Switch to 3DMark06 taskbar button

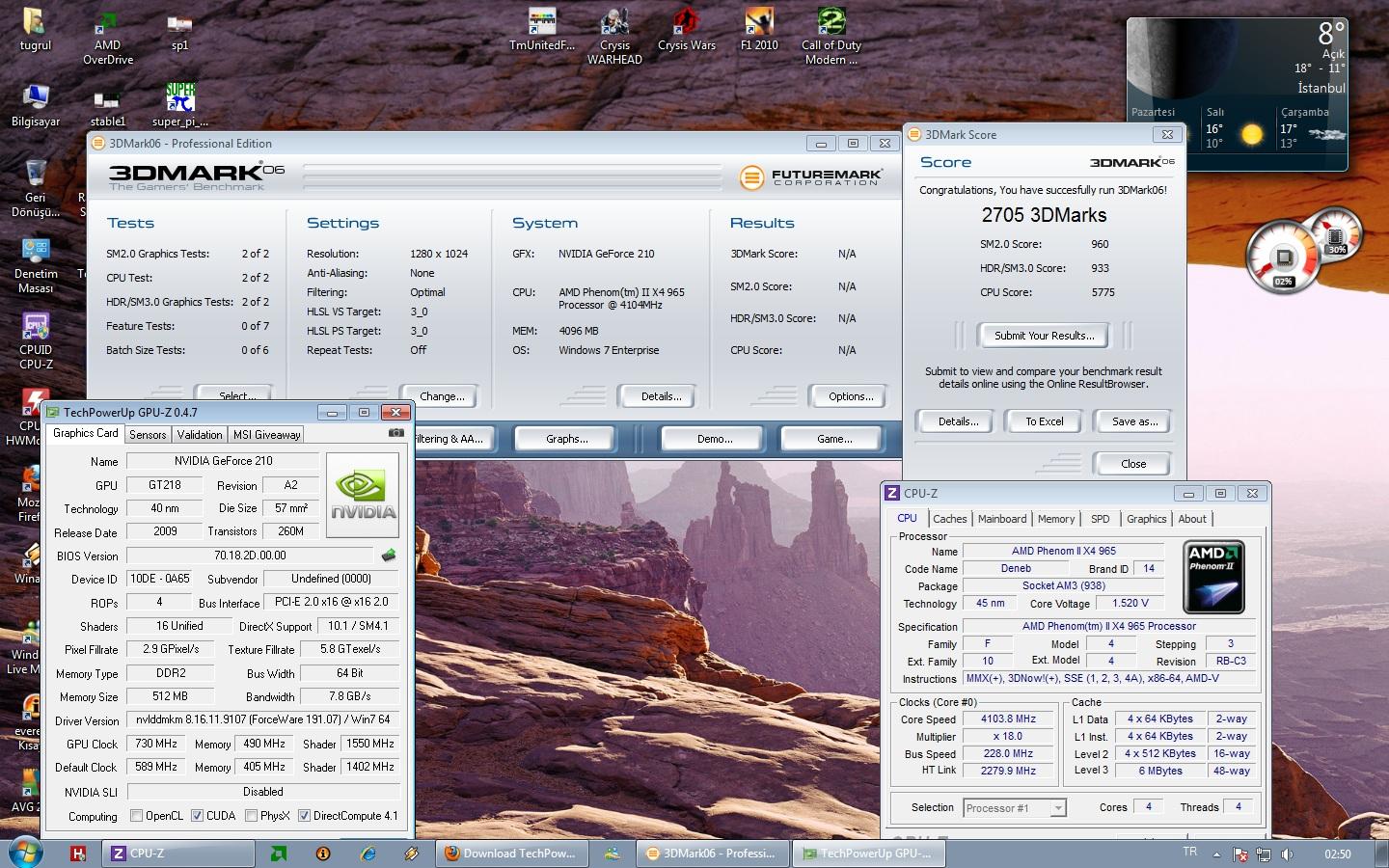711,854
